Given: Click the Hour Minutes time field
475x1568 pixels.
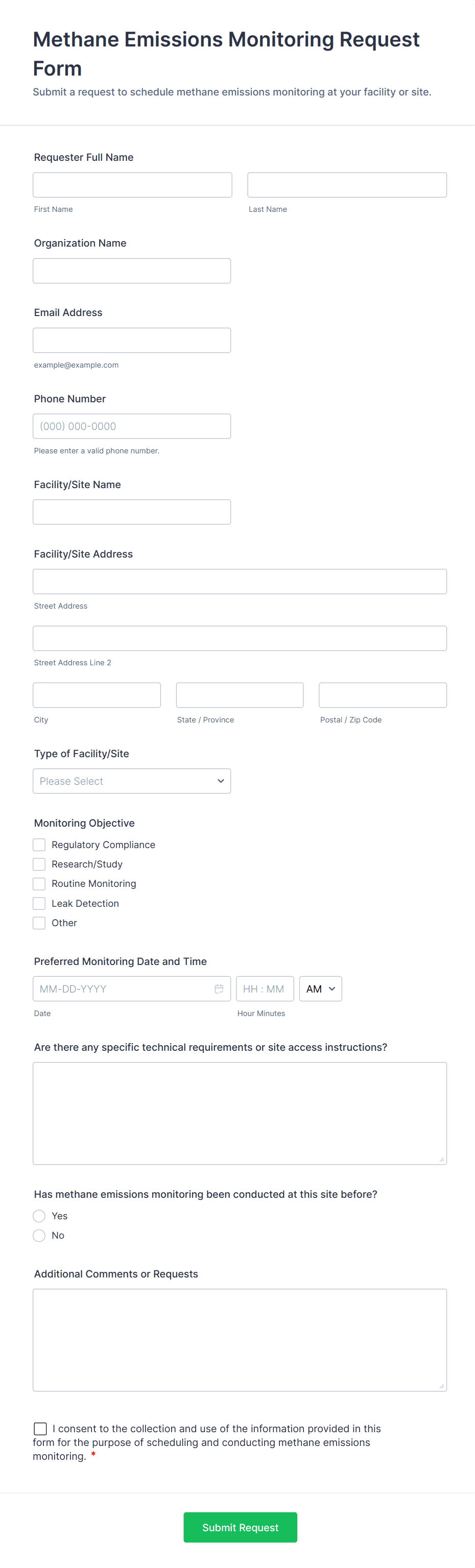Looking at the screenshot, I should point(264,988).
